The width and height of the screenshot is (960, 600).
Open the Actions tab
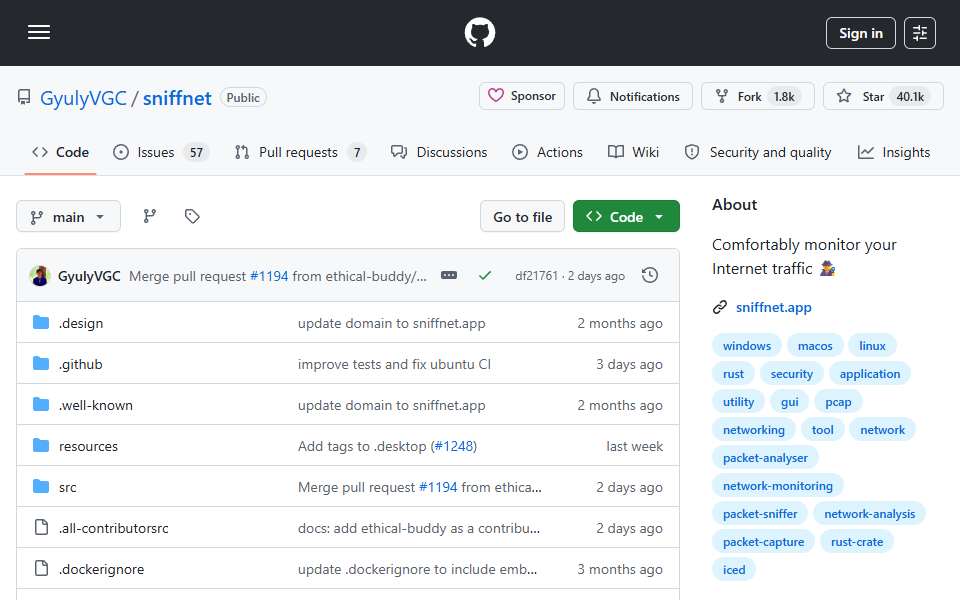coord(547,152)
